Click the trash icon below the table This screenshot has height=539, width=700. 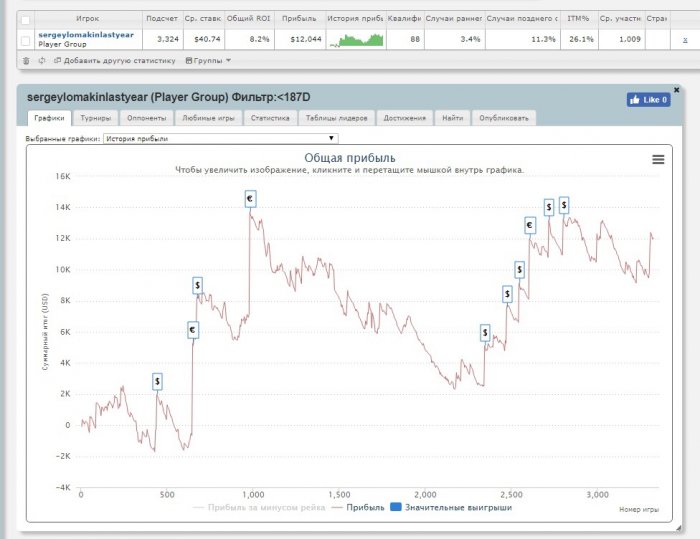tap(26, 61)
